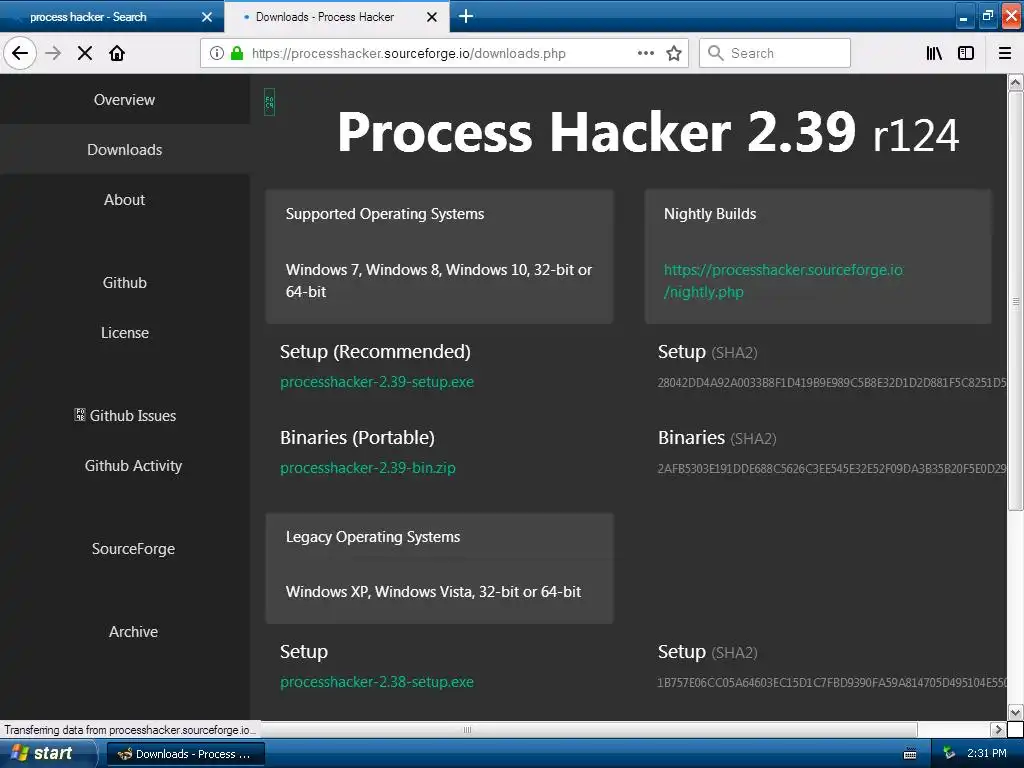The image size is (1024, 768).
Task: Click 'Windows XP, Windows Vista, 32-bit or 64-bit' text
Action: point(433,592)
